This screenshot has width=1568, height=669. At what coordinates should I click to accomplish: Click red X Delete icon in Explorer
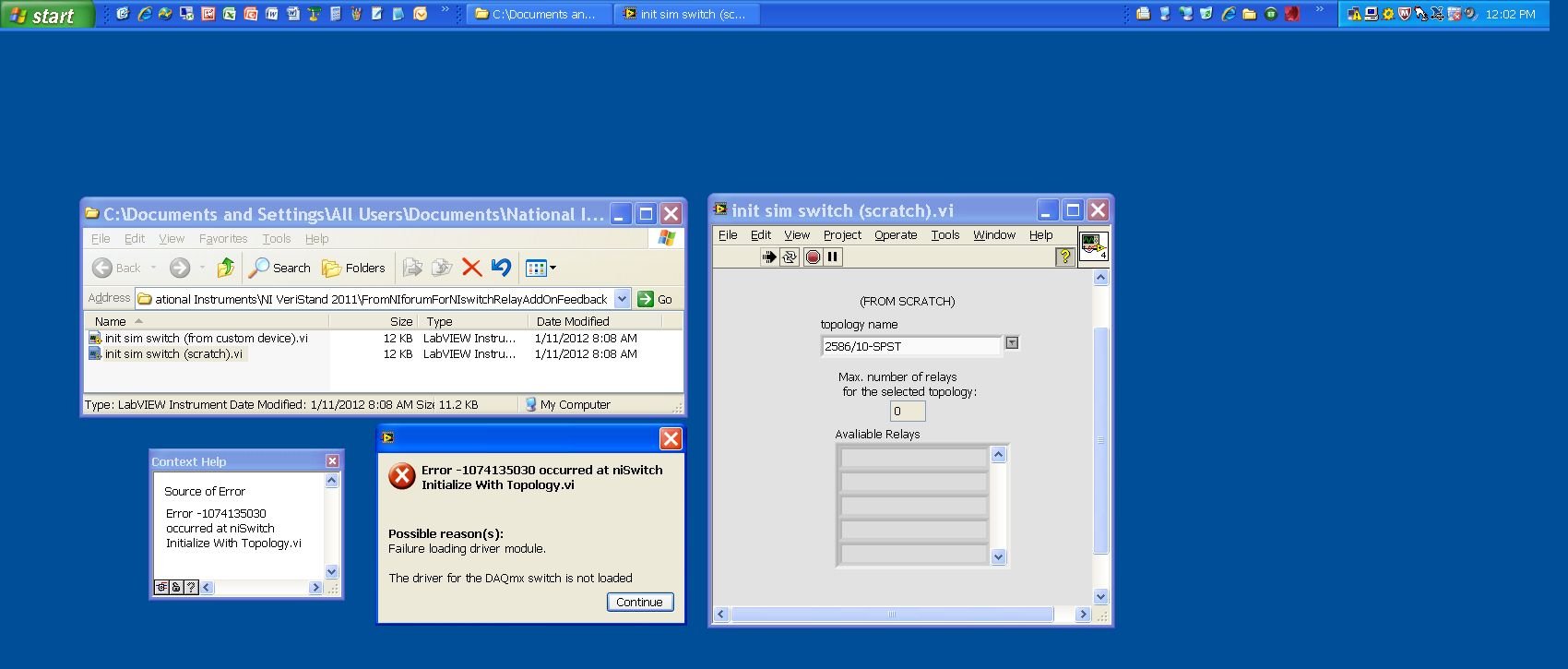point(471,268)
